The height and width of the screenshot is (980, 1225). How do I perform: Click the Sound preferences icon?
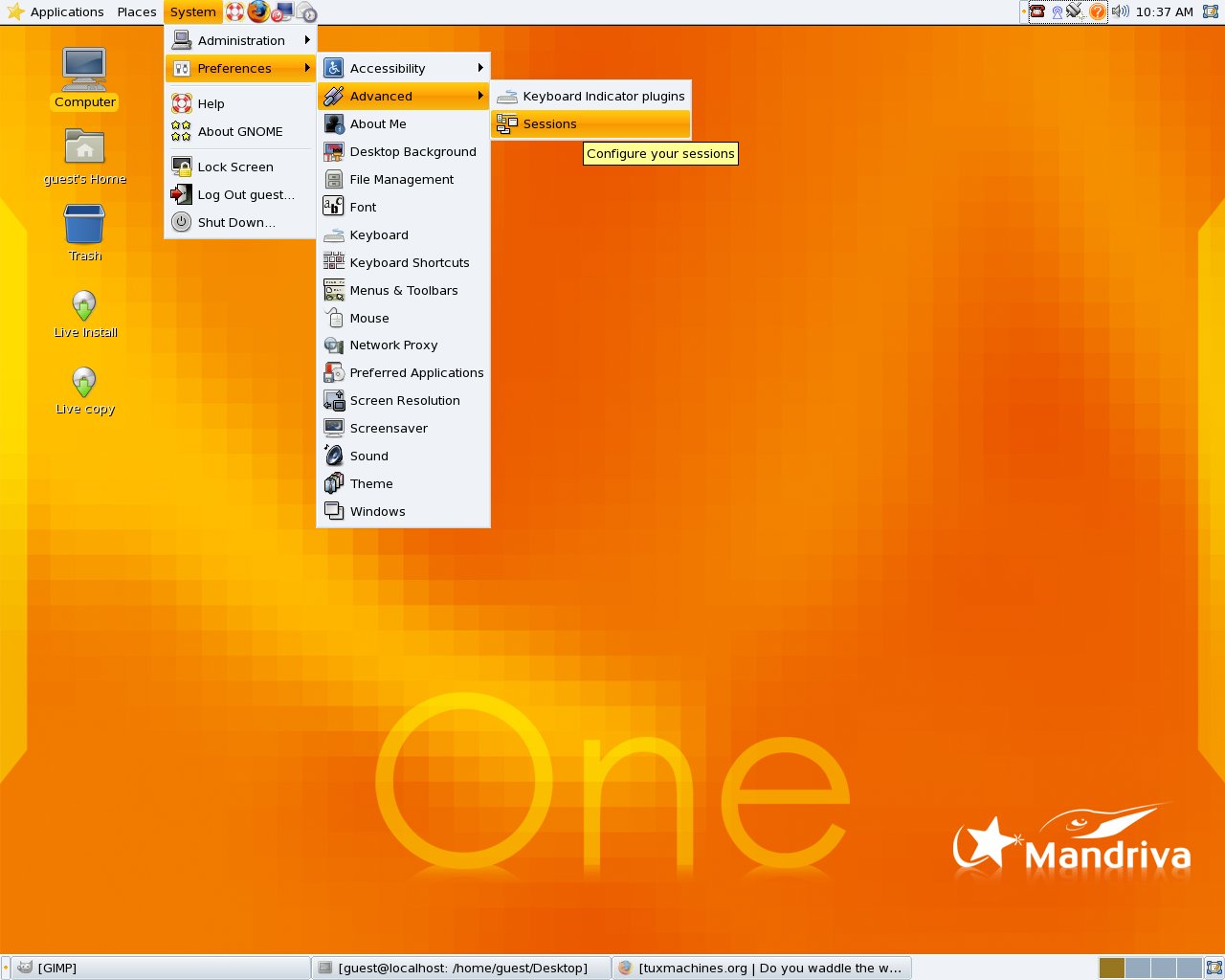point(333,457)
